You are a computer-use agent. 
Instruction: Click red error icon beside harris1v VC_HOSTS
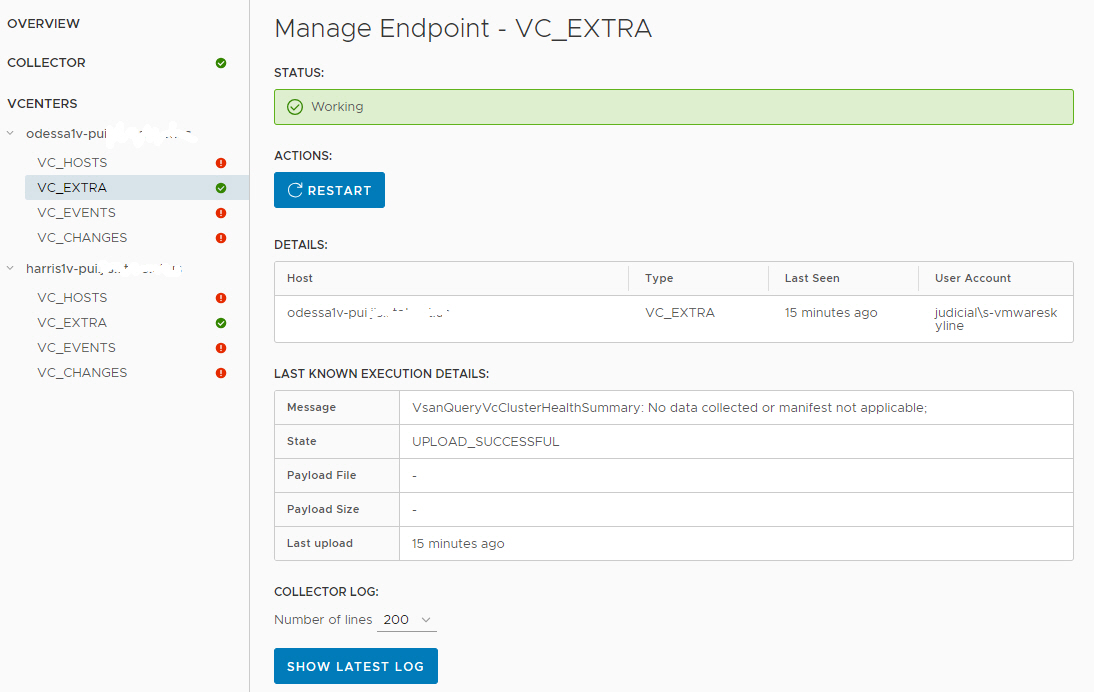point(220,297)
